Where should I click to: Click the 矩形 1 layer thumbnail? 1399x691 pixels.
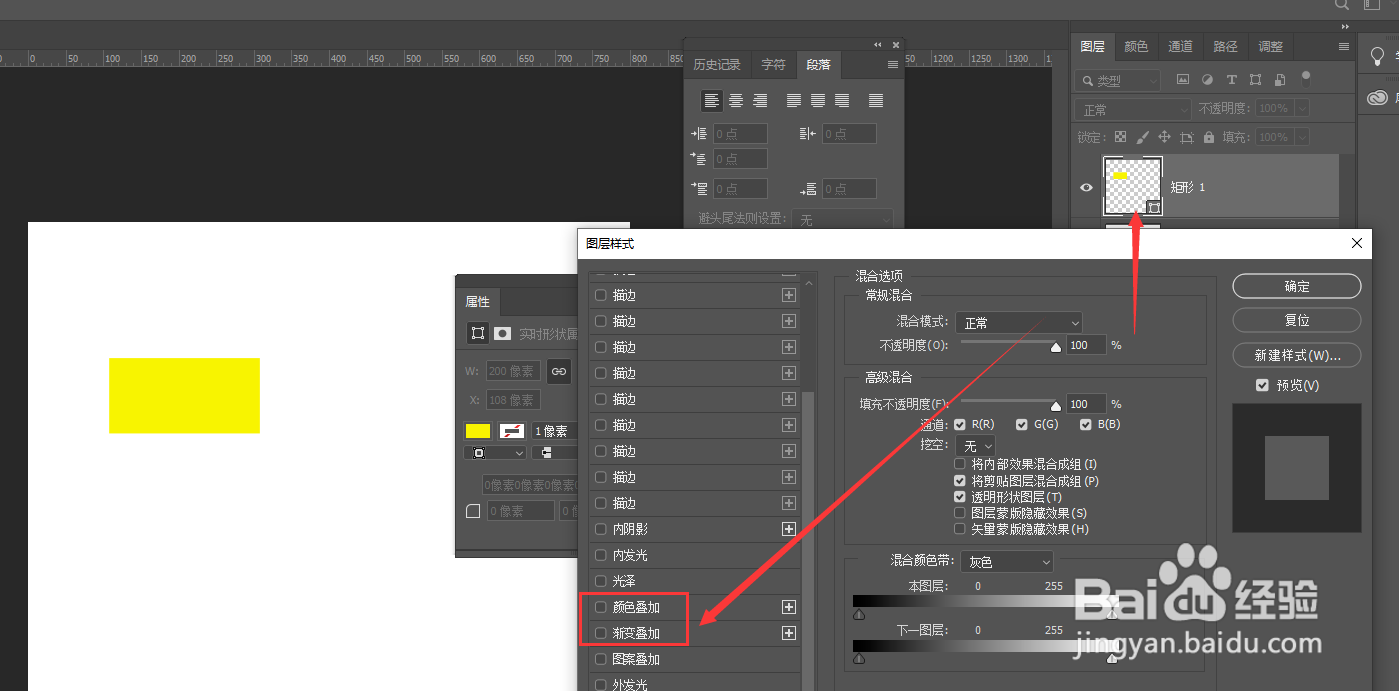pos(1132,186)
